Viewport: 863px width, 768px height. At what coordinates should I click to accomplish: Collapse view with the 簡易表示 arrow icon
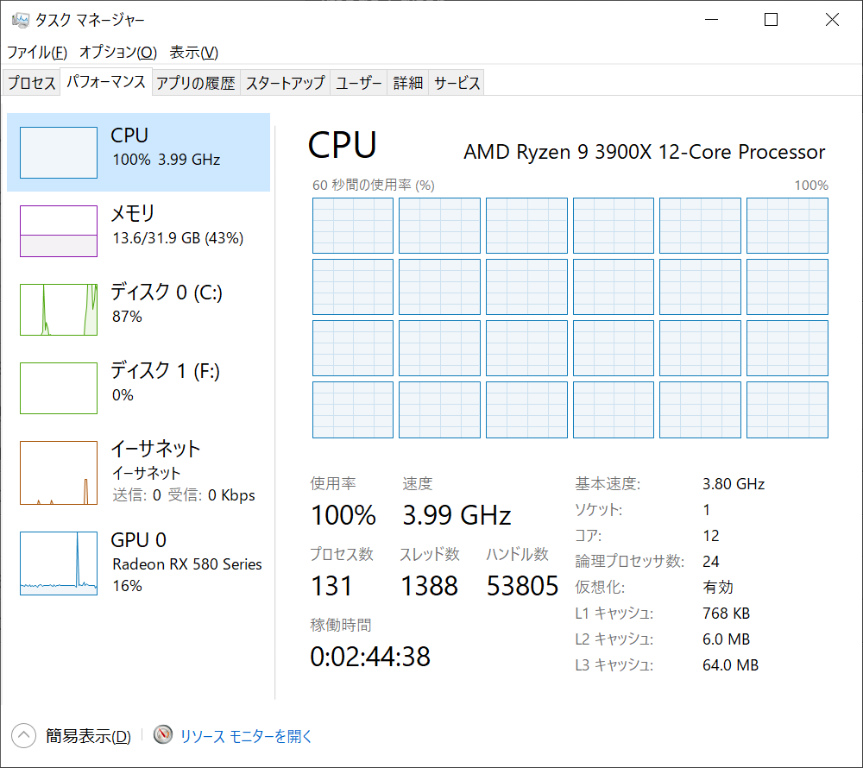tap(24, 736)
